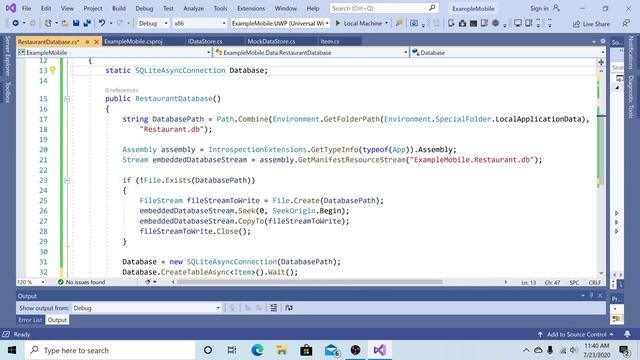Click the Type here to search taskbar box
640x360 pixels.
(110, 350)
